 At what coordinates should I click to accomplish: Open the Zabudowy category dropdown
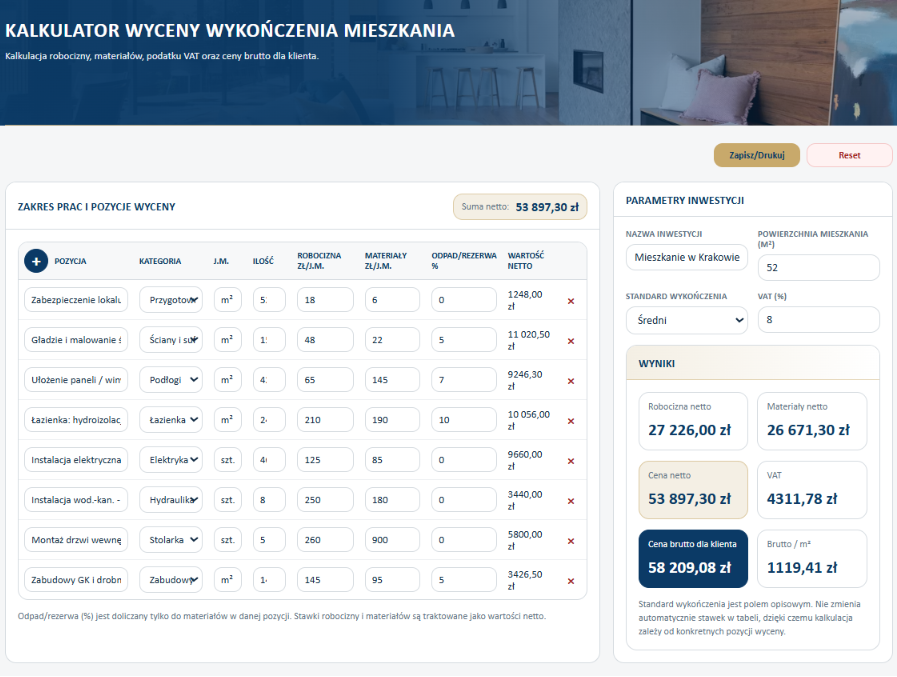tap(170, 580)
